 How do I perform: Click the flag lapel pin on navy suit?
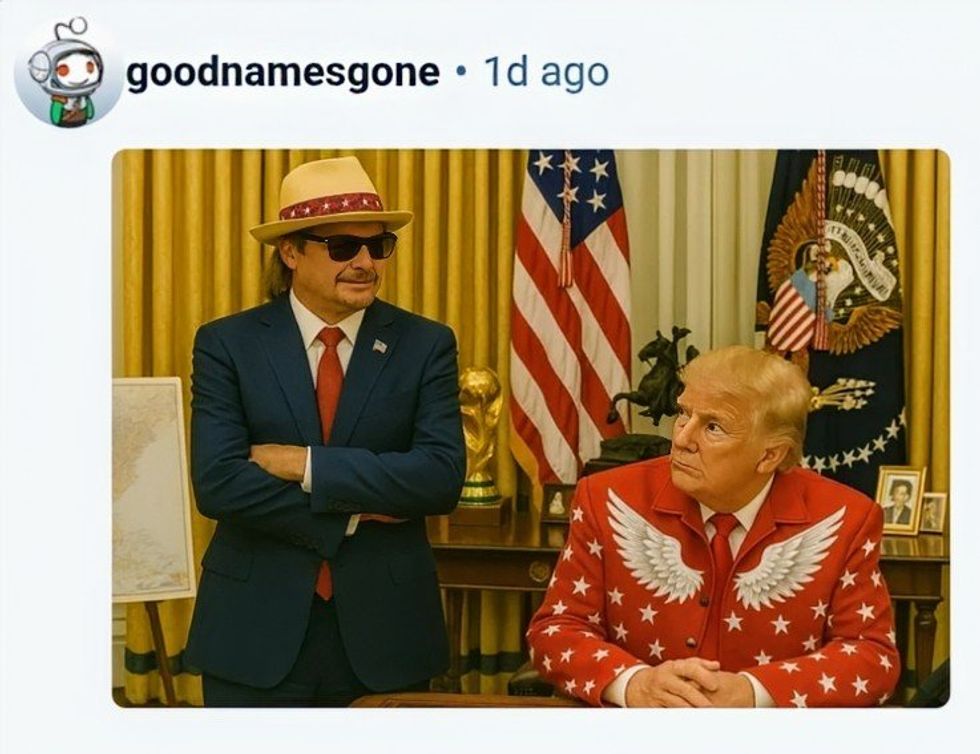[379, 345]
